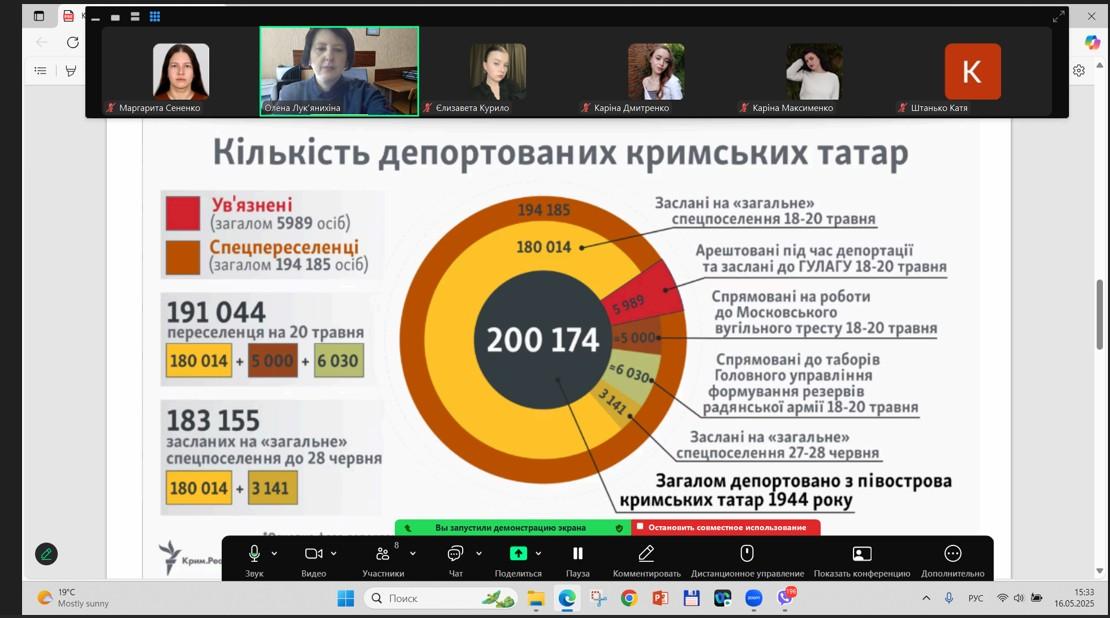This screenshot has width=1110, height=618.
Task: Switch video strip to grid gallery view
Action: (x=154, y=17)
